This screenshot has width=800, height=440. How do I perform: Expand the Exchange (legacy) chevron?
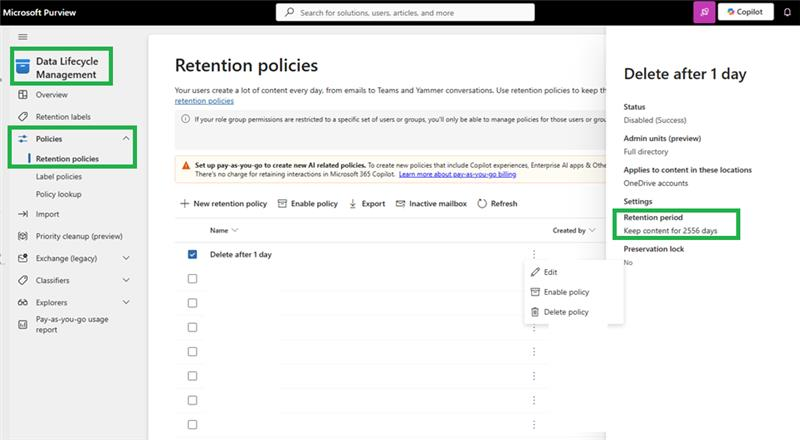click(126, 258)
